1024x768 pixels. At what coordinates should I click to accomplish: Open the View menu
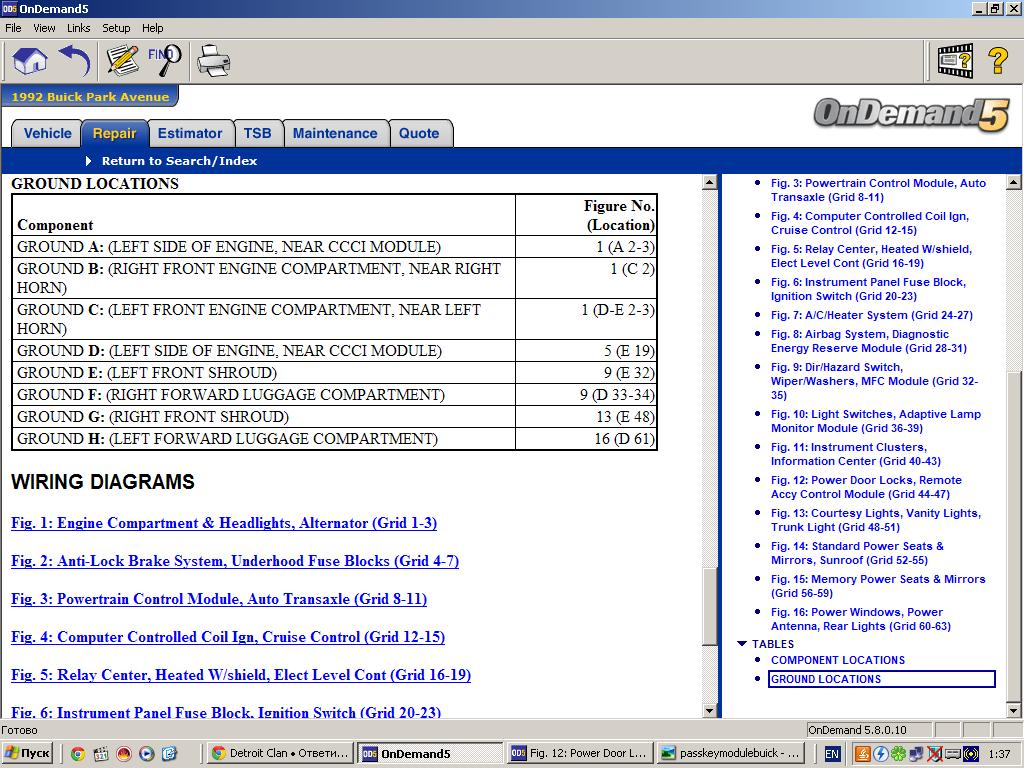[x=44, y=28]
